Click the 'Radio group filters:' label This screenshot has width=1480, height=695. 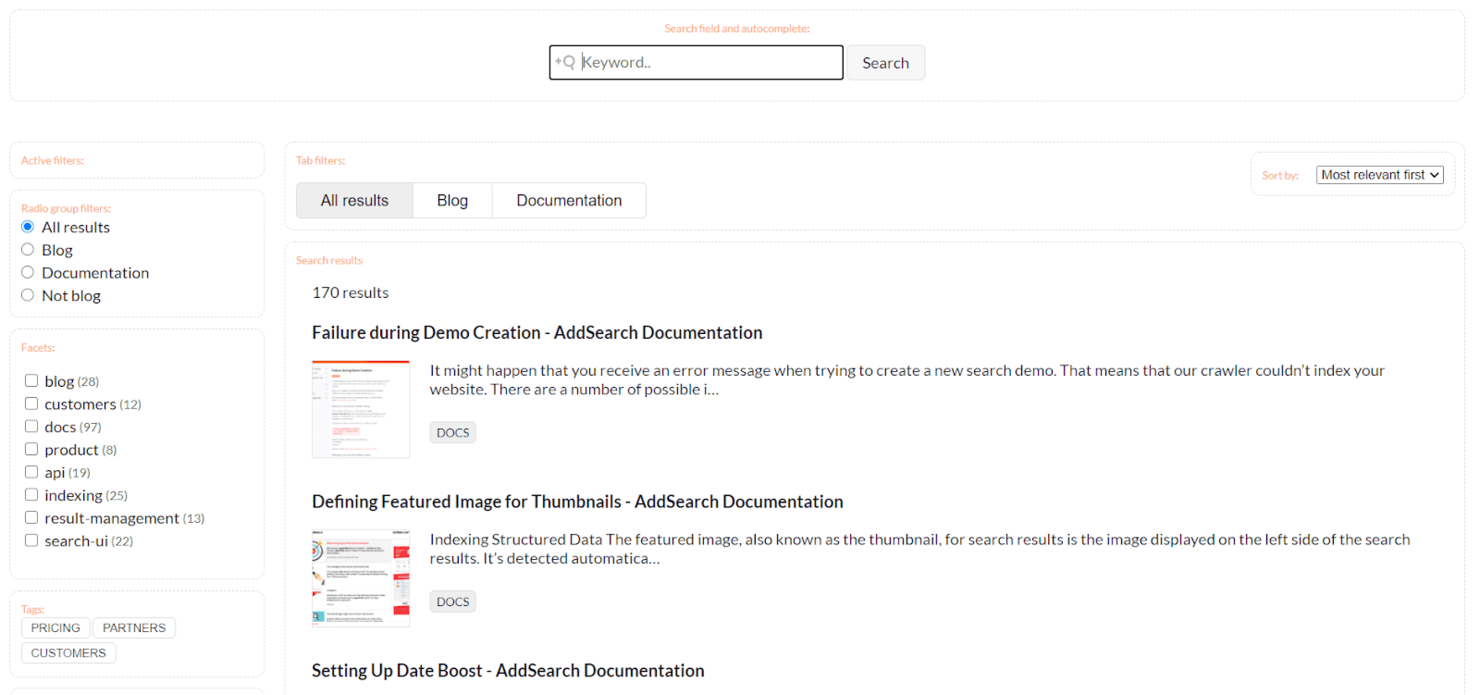click(66, 208)
